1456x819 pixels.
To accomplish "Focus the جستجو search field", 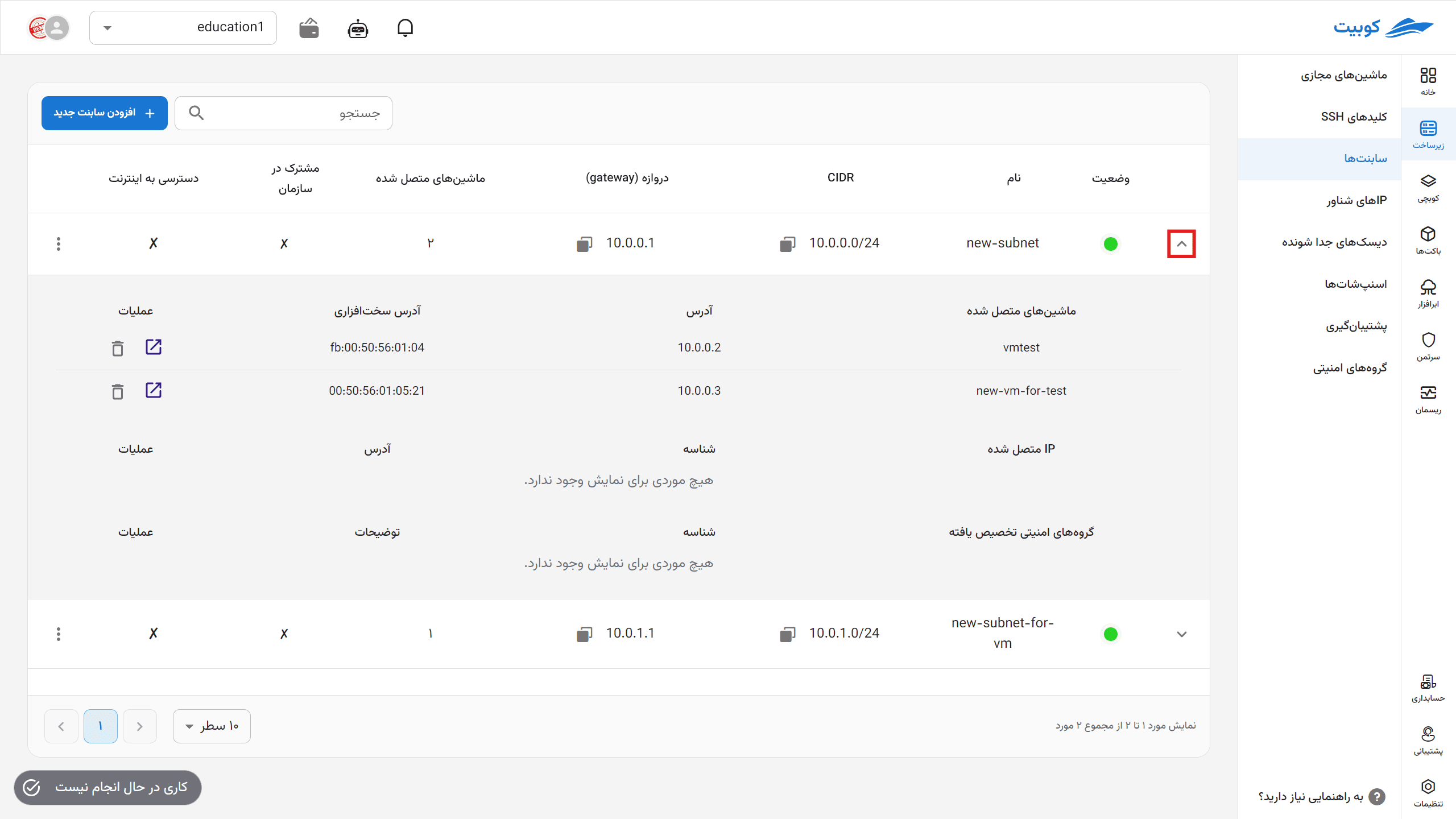I will [283, 113].
